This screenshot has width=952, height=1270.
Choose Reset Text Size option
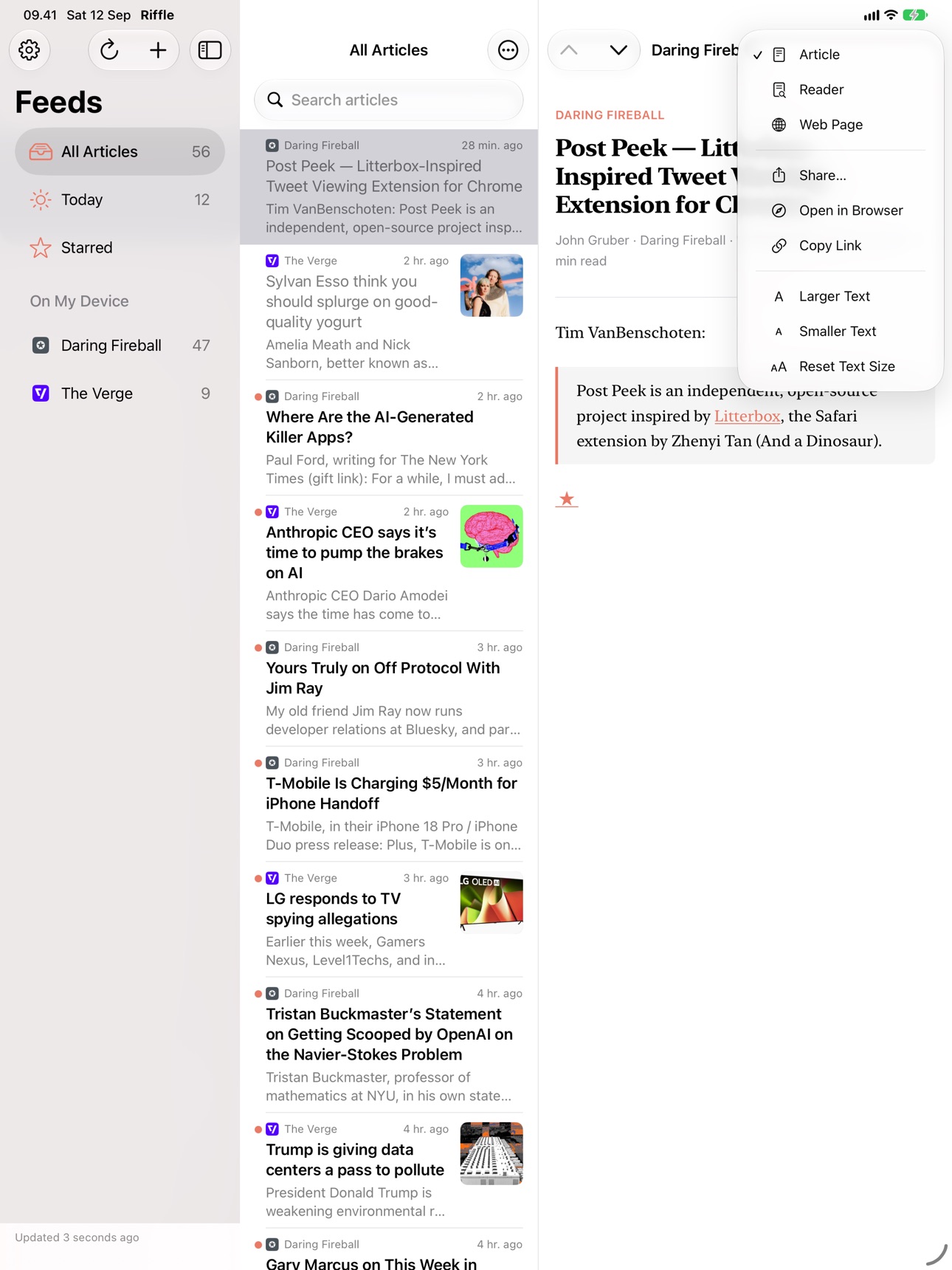pyautogui.click(x=841, y=366)
